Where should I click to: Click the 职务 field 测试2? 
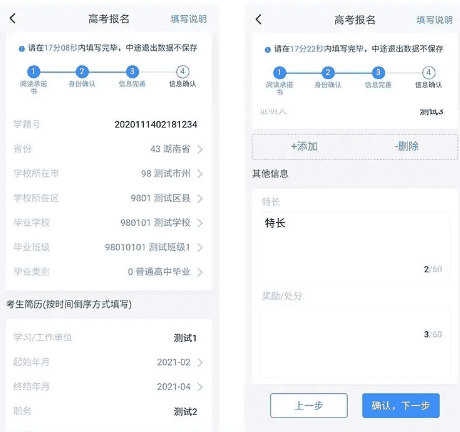pyautogui.click(x=185, y=412)
